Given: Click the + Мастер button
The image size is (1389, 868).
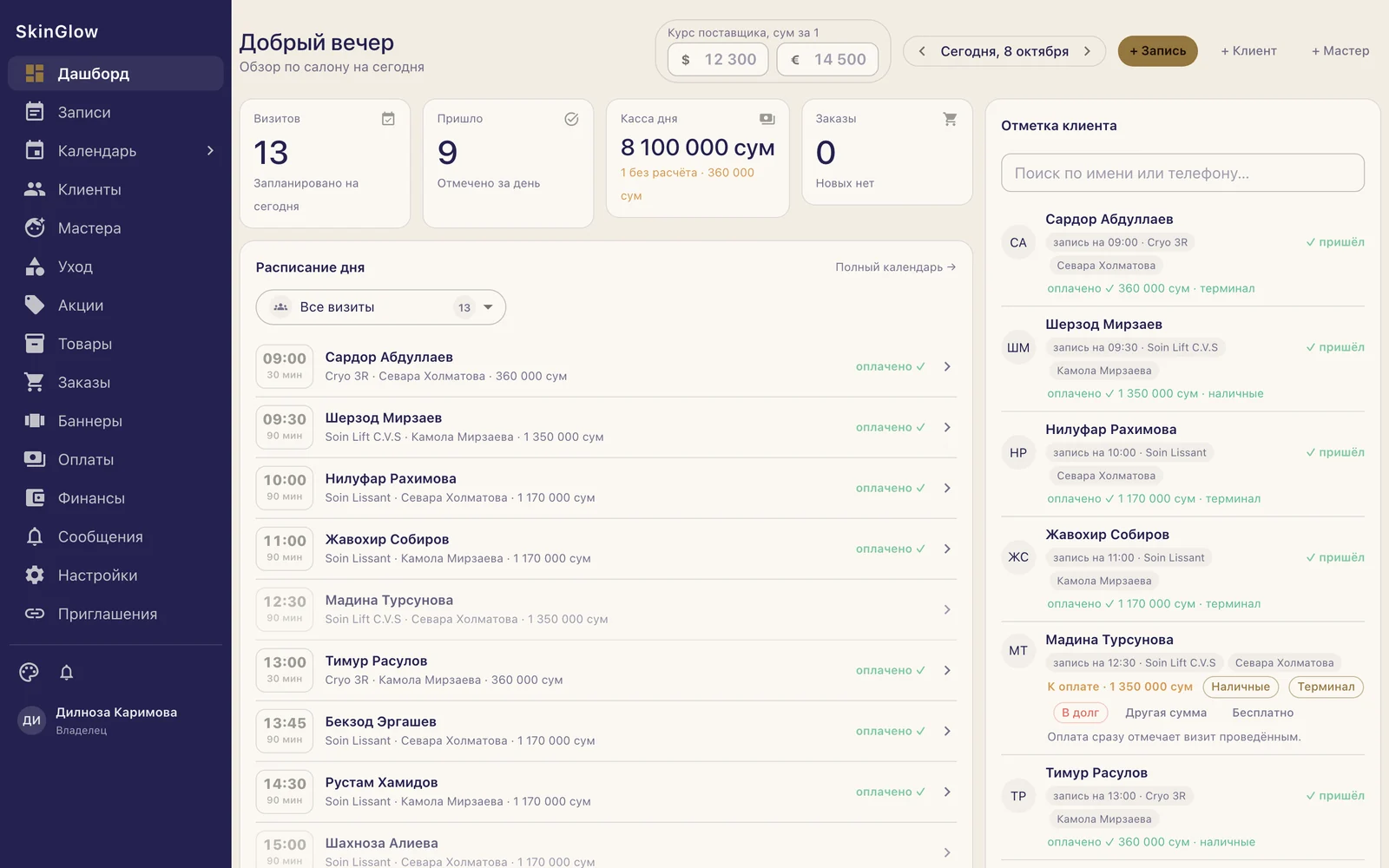Looking at the screenshot, I should click(1340, 51).
